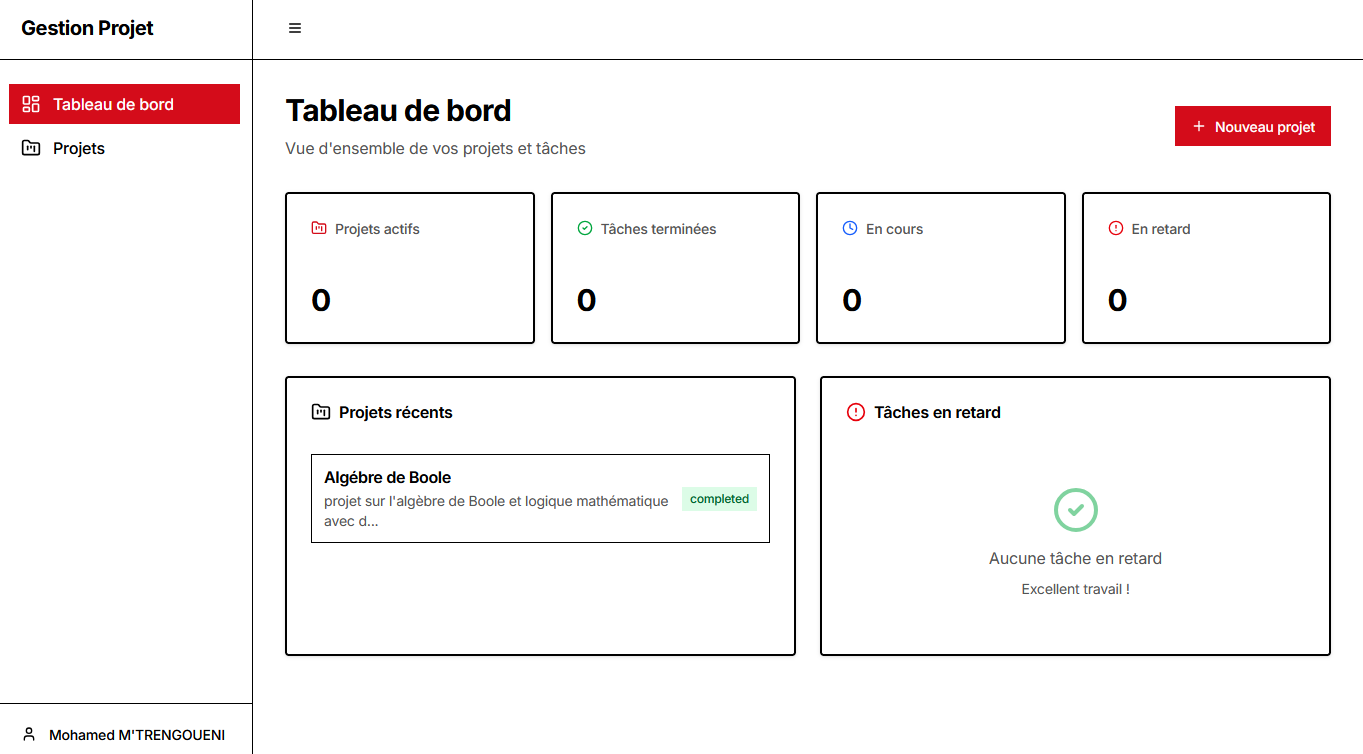Click the Gestion Projet app title
The height and width of the screenshot is (754, 1363).
click(x=87, y=28)
